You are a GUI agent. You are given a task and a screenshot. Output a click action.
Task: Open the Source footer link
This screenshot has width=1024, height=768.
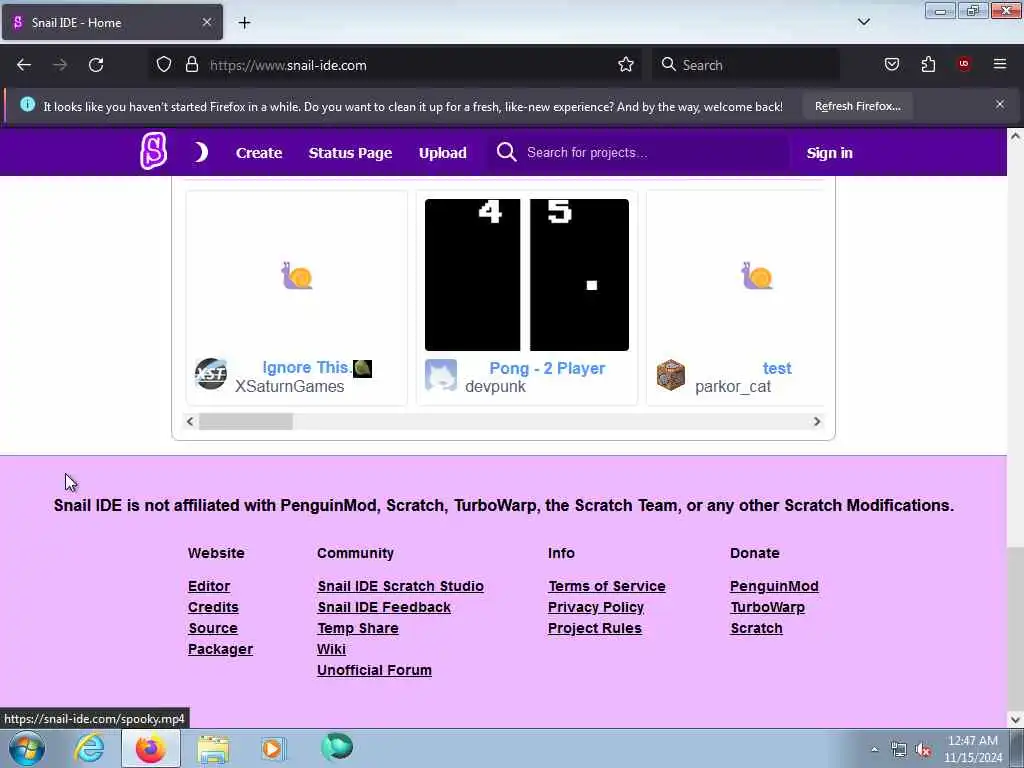tap(213, 628)
